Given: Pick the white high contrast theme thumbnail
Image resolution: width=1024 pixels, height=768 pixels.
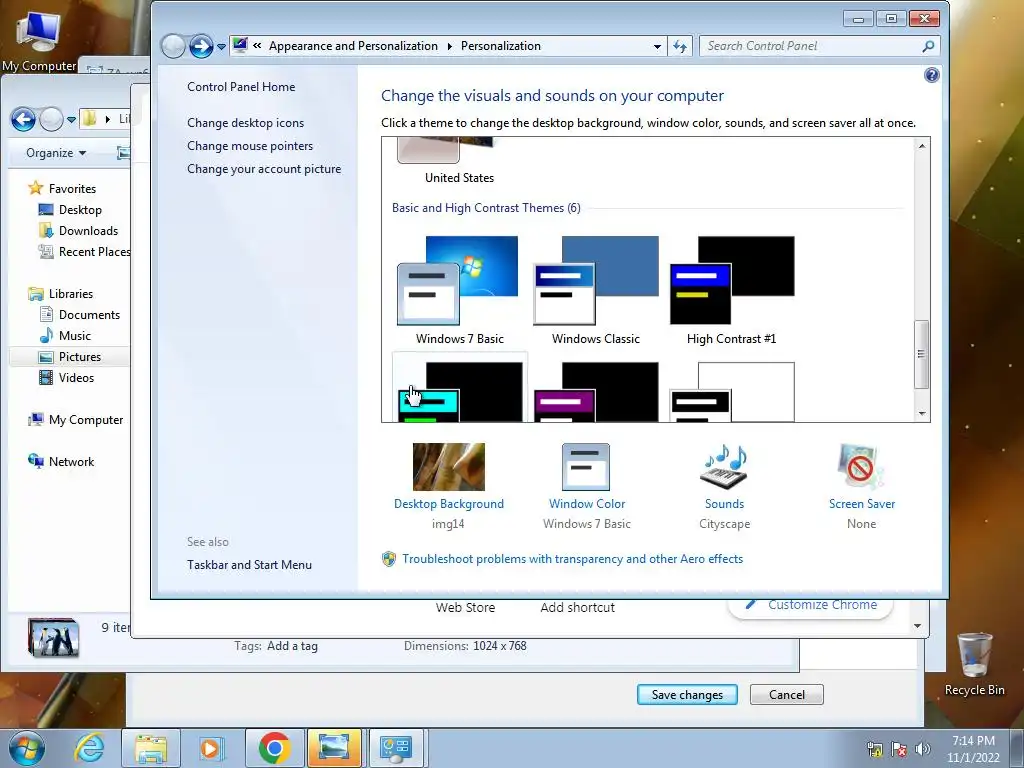Looking at the screenshot, I should point(732,391).
